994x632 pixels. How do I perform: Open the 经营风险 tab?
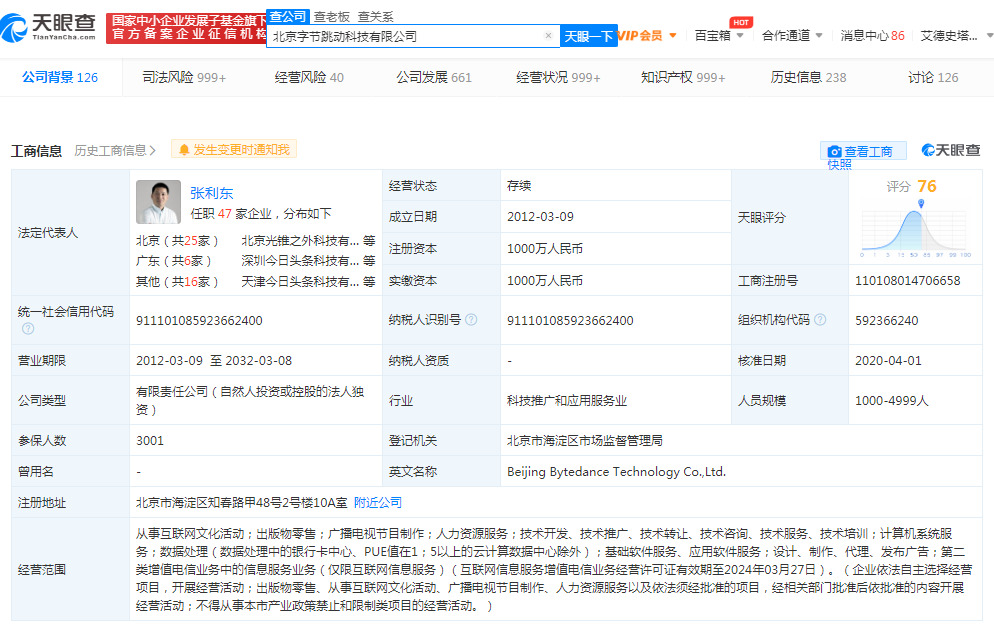point(309,77)
